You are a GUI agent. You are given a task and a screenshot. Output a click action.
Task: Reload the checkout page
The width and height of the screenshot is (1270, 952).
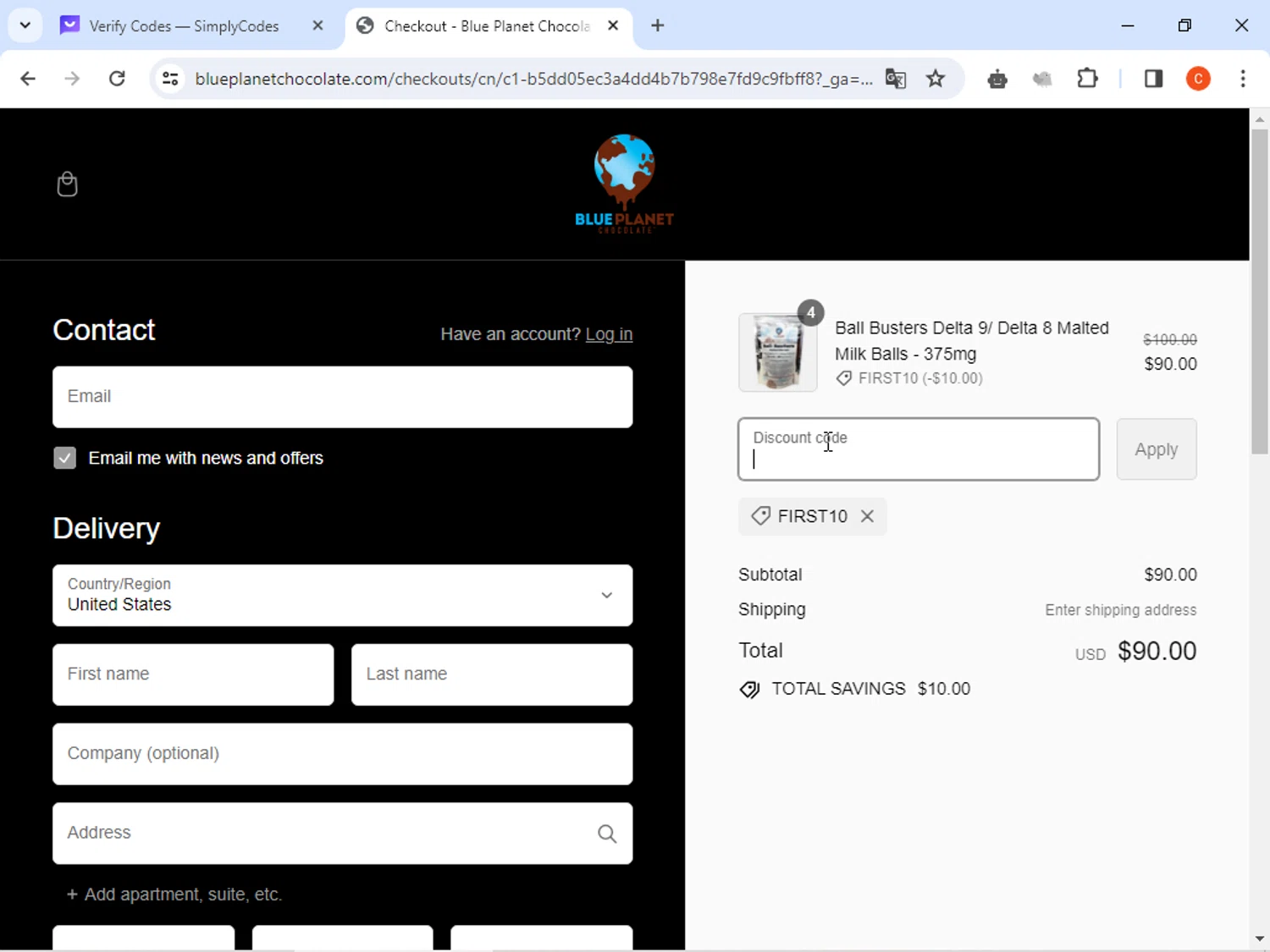point(117,79)
